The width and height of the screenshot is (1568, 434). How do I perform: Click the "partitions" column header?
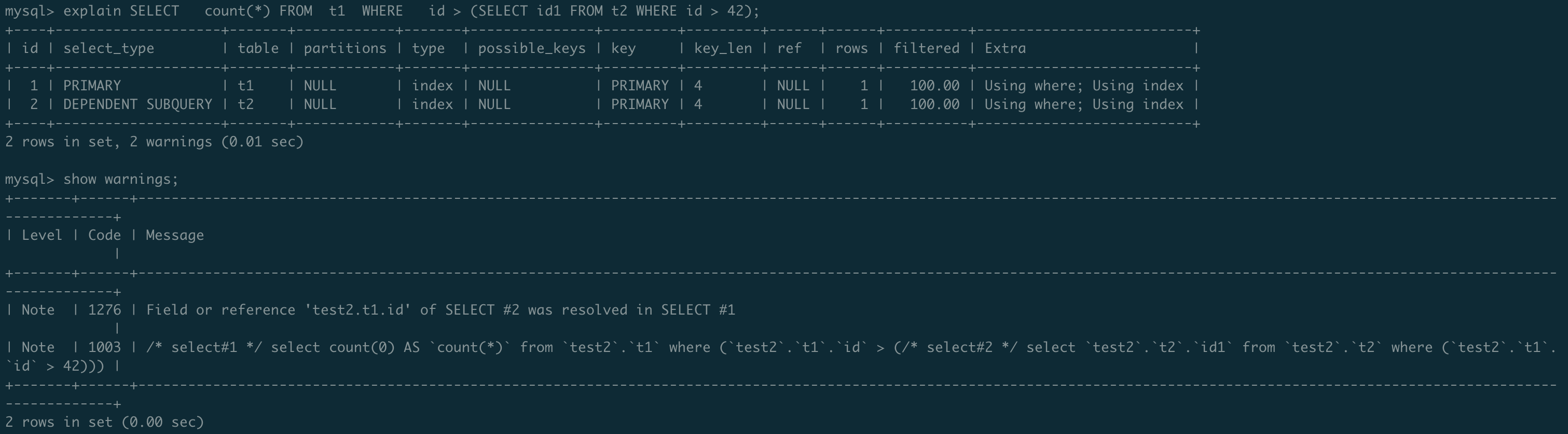tap(345, 49)
